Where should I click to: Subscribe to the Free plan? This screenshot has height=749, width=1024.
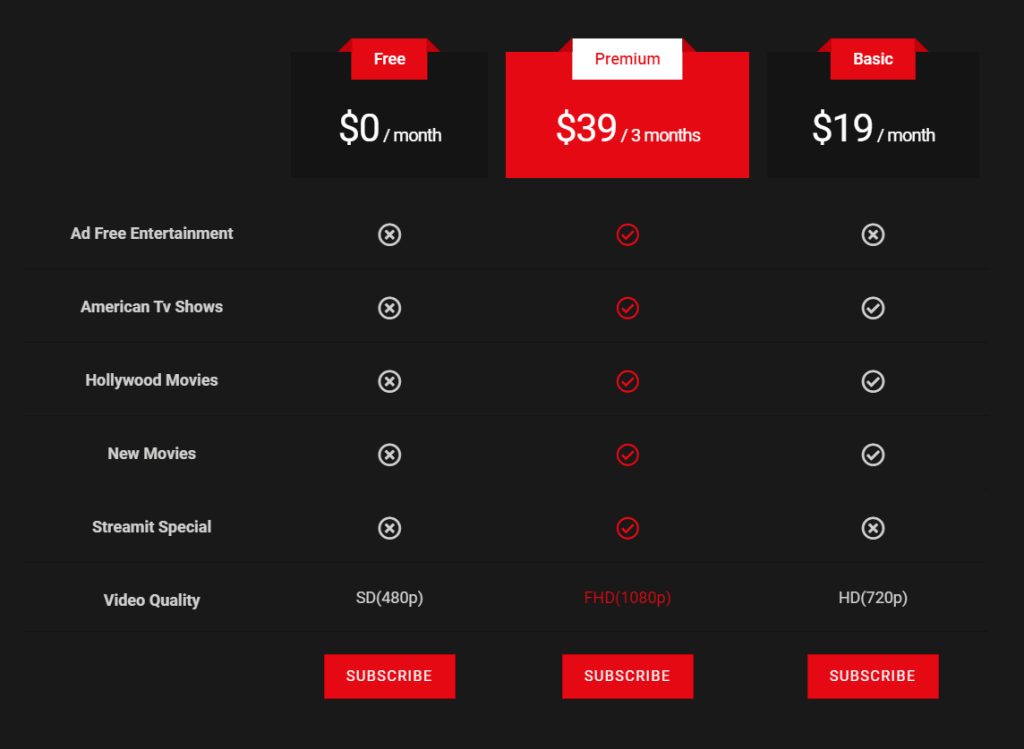point(389,676)
